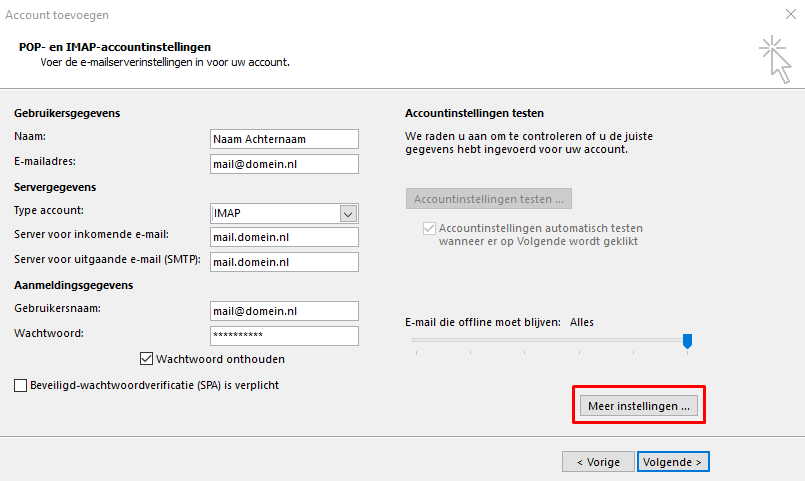Viewport: 805px width, 481px height.
Task: Open Meer instellingen
Action: click(637, 406)
